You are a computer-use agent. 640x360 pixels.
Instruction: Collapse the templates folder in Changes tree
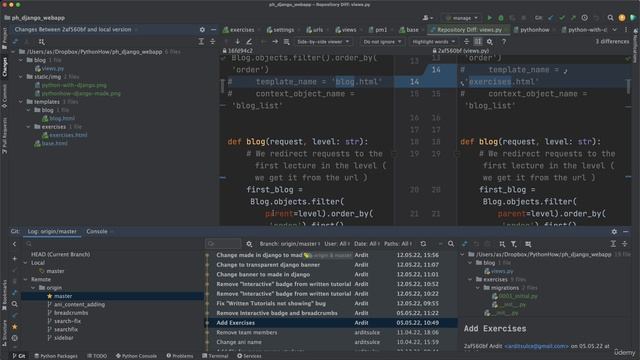tap(21, 102)
